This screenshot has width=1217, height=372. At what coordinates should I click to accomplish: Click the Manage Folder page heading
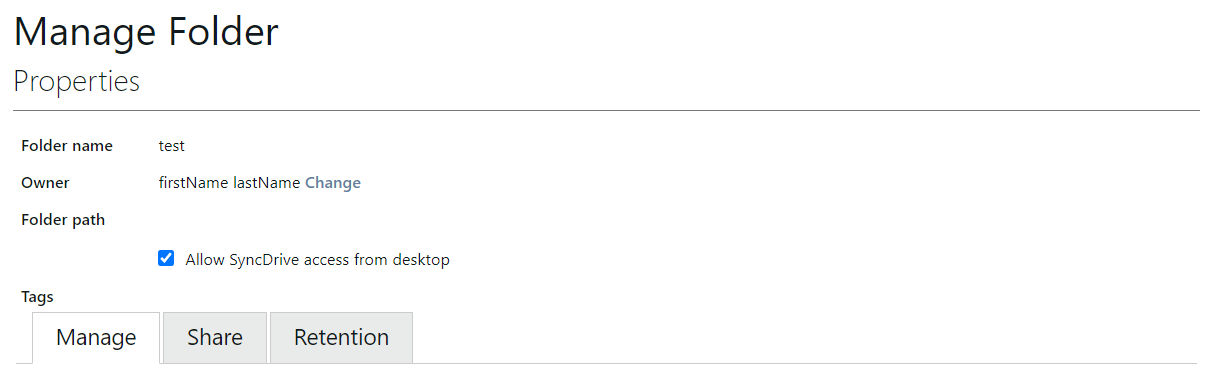[146, 32]
